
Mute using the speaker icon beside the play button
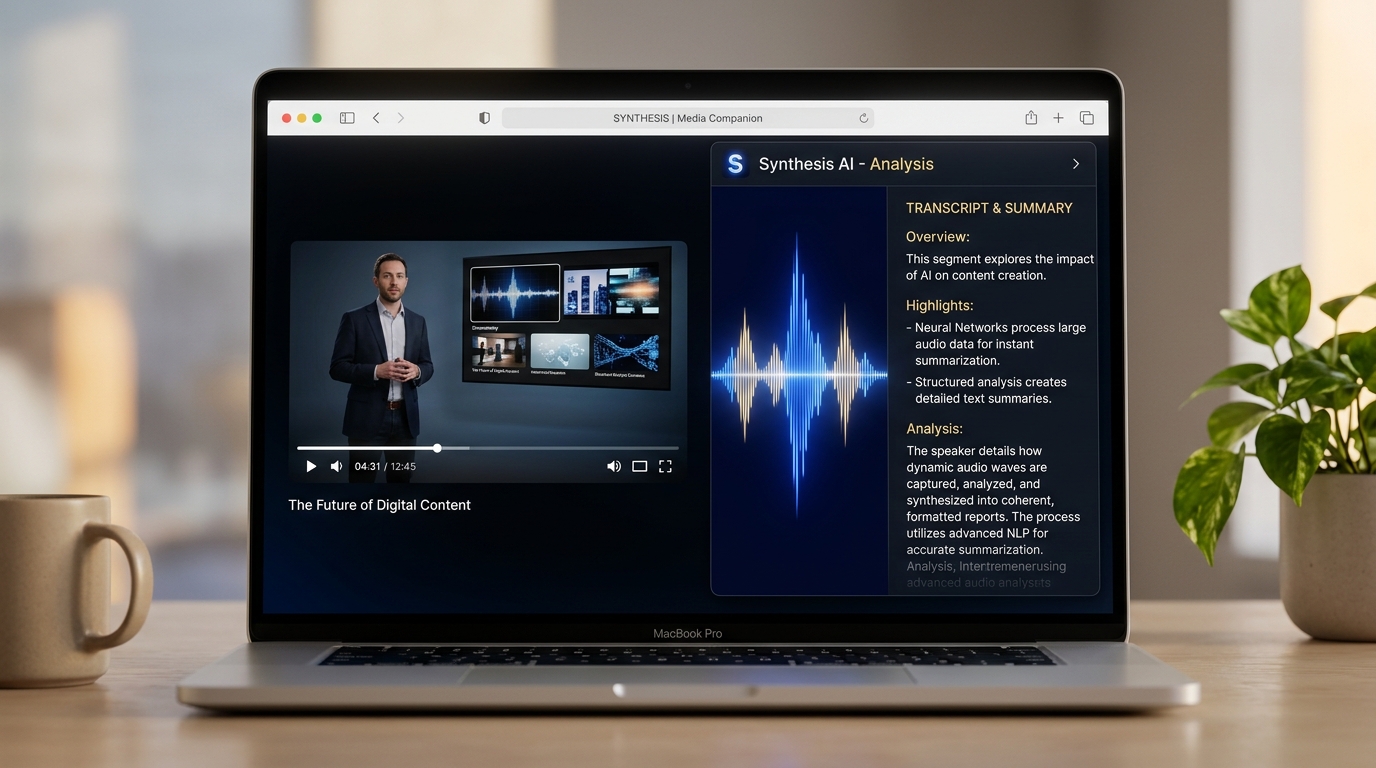(337, 466)
